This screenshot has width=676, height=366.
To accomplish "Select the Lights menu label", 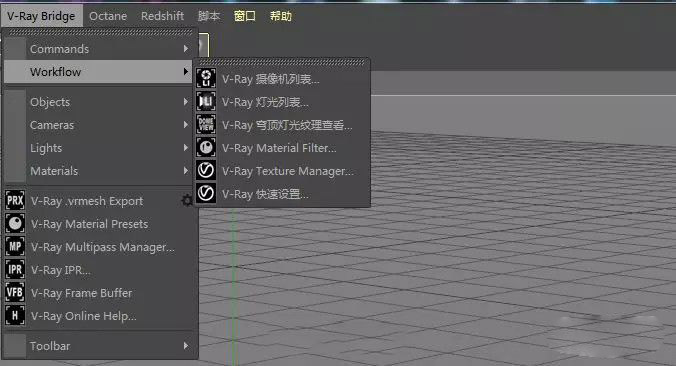I will pyautogui.click(x=46, y=147).
